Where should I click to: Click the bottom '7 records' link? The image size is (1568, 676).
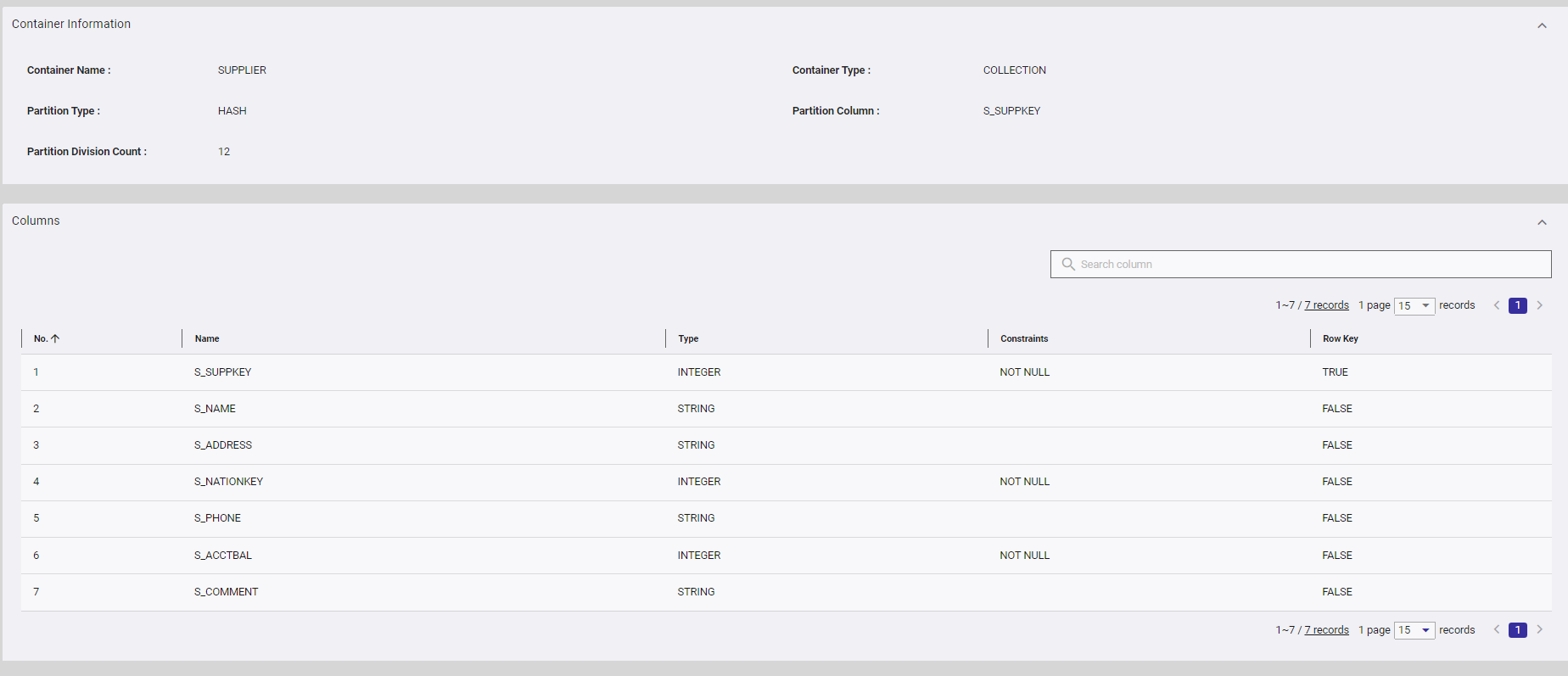pyautogui.click(x=1326, y=630)
